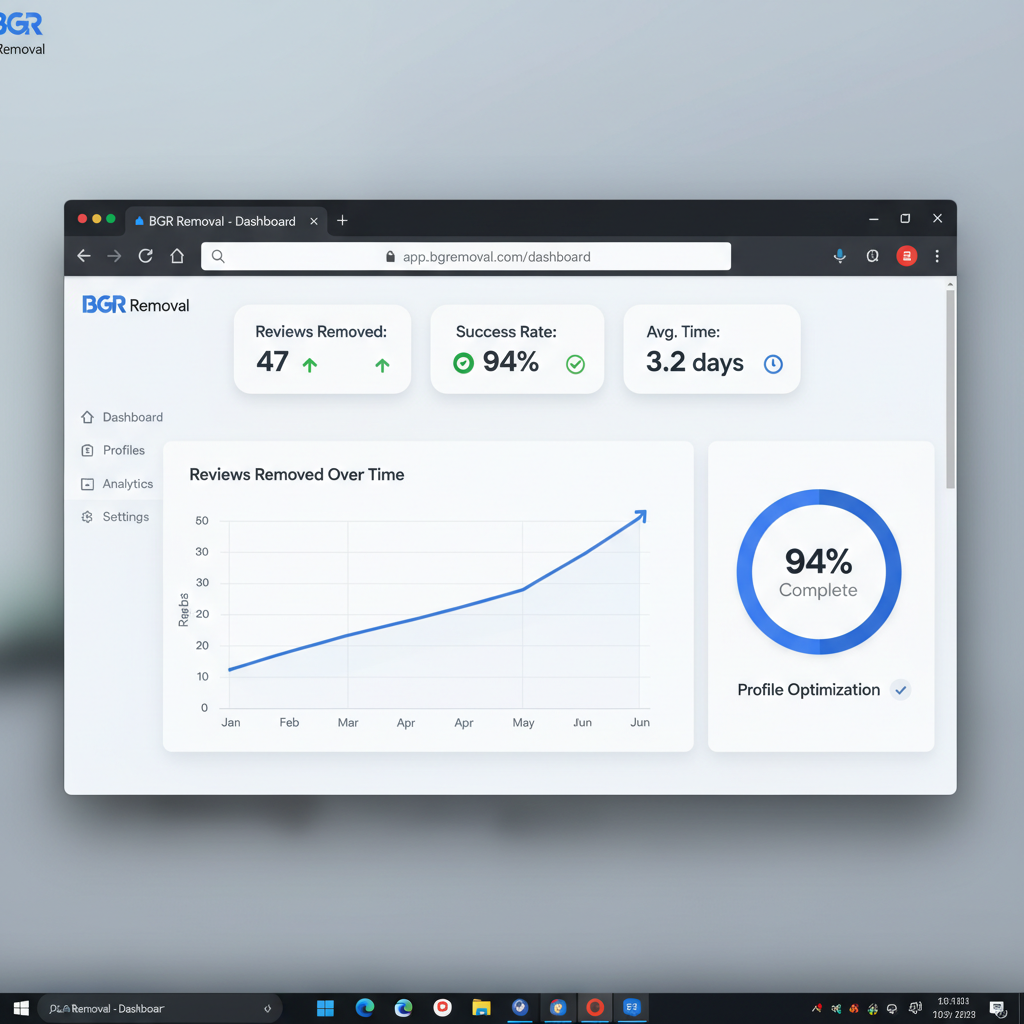Click the Profile Optimization label
This screenshot has height=1024, width=1024.
[808, 690]
